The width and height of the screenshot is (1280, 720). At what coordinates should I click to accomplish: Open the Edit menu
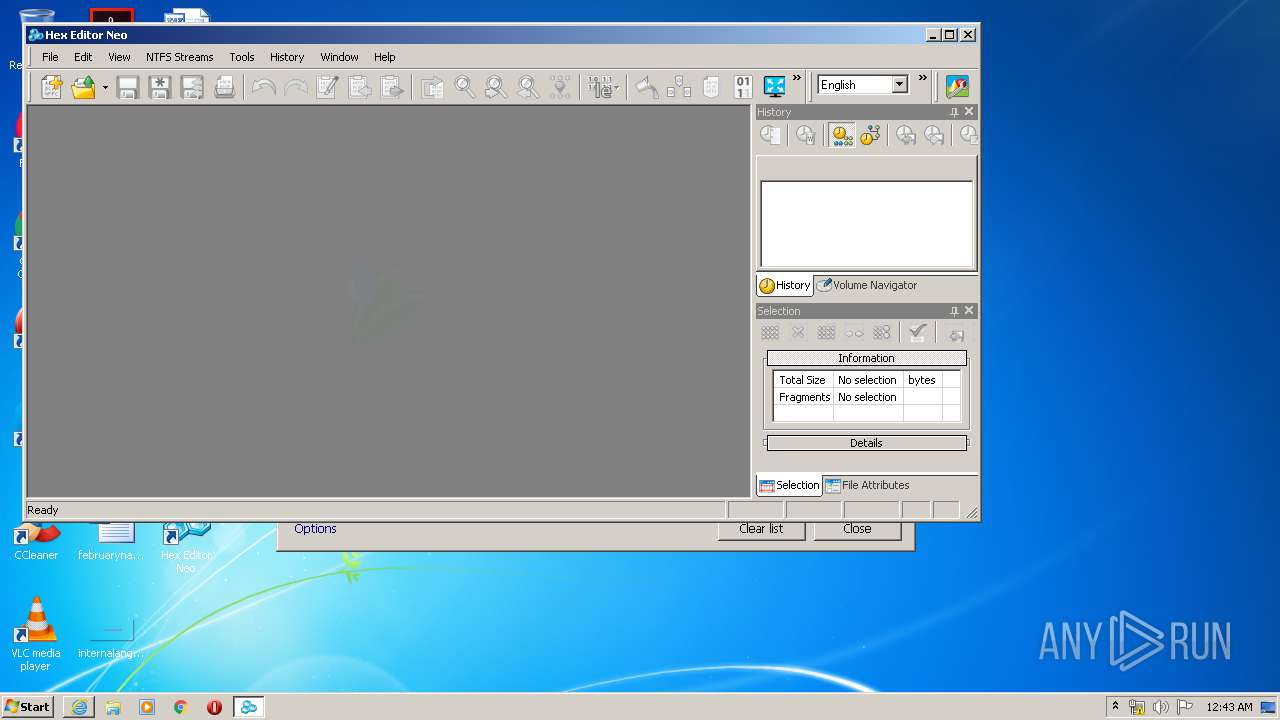click(x=83, y=57)
